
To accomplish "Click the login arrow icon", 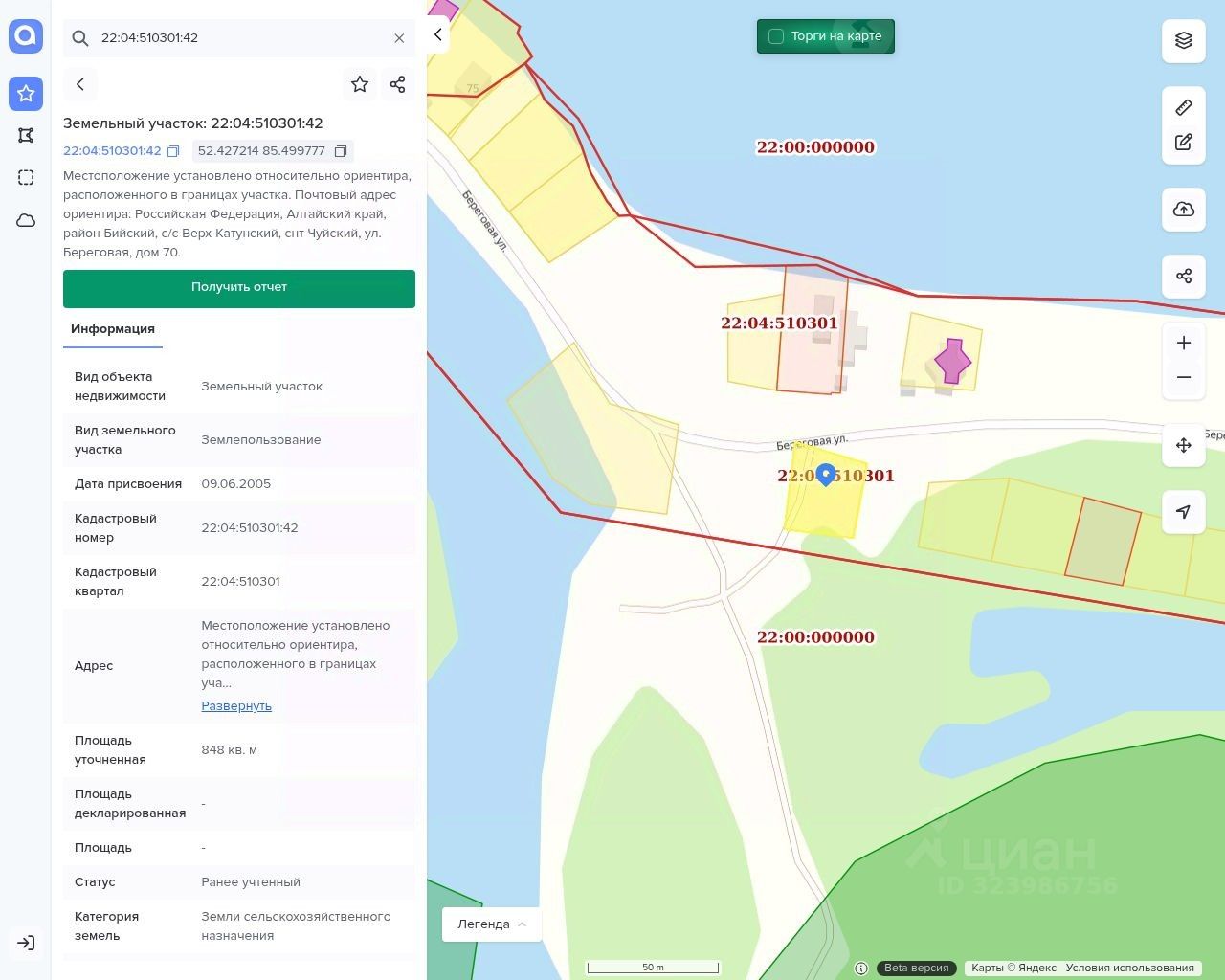I will [26, 943].
